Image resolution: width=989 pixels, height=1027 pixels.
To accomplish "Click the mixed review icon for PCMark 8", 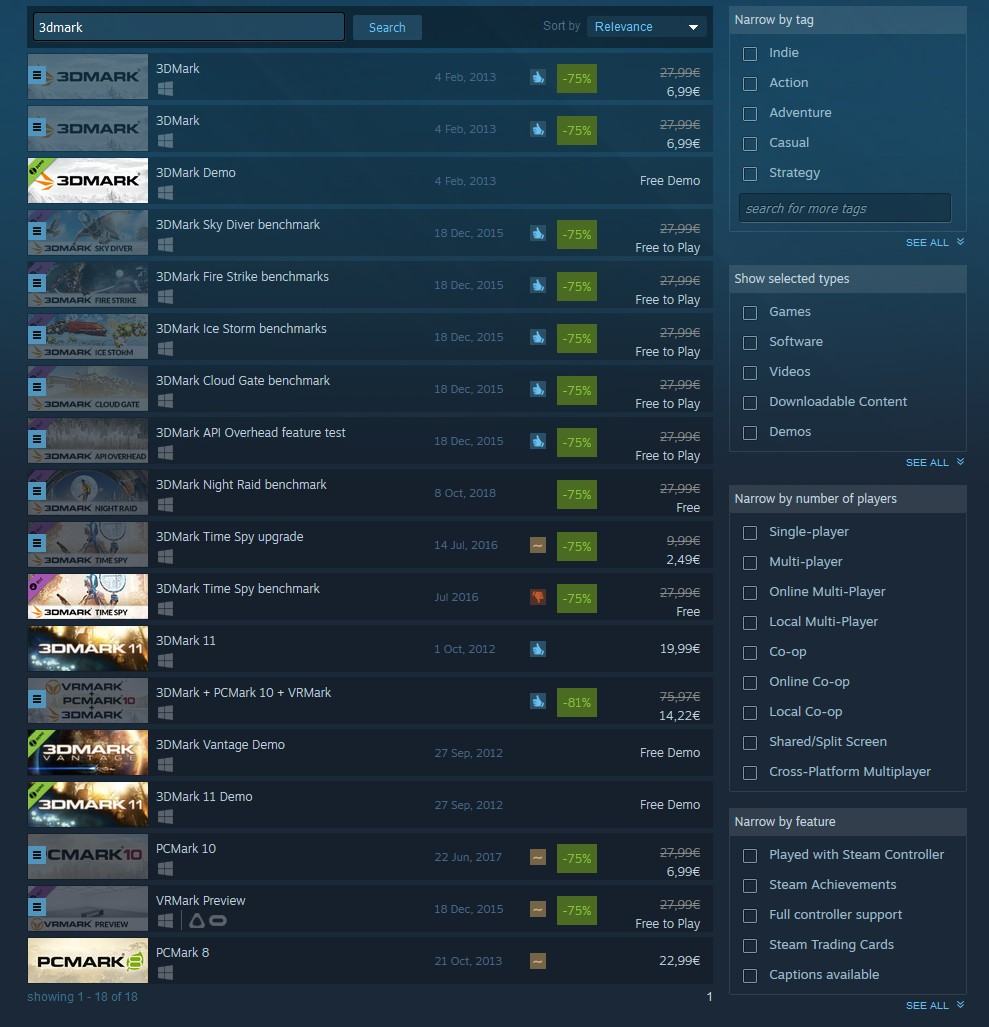I will pos(538,961).
